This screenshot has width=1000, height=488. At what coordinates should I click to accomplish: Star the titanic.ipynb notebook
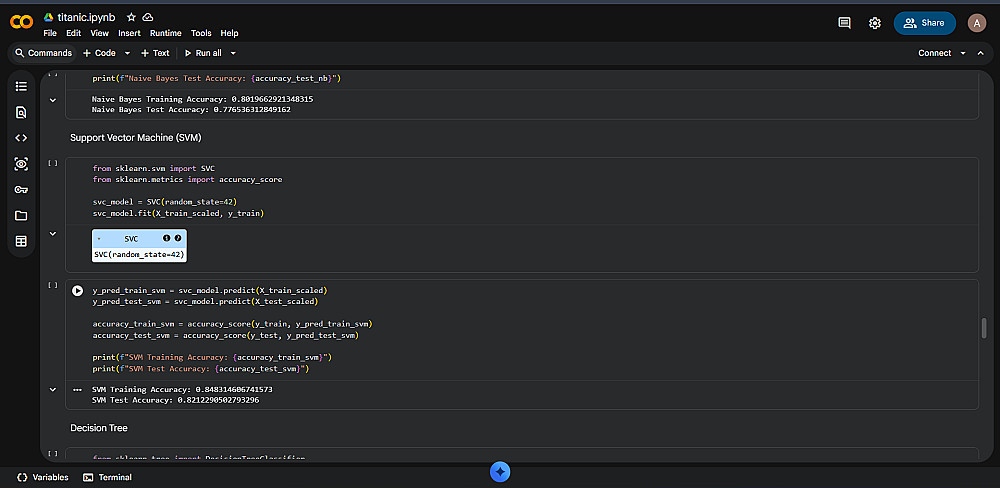tap(131, 18)
